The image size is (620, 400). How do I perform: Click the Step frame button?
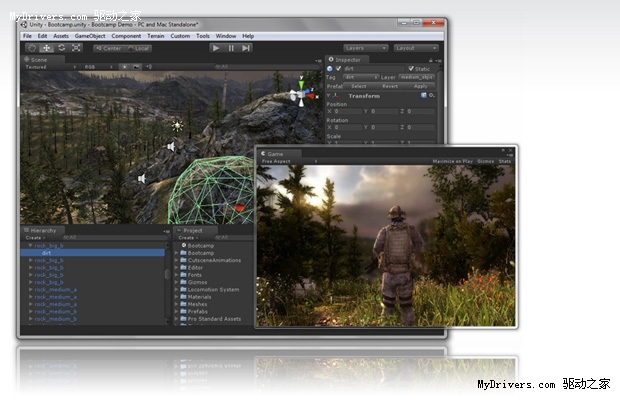[x=246, y=48]
